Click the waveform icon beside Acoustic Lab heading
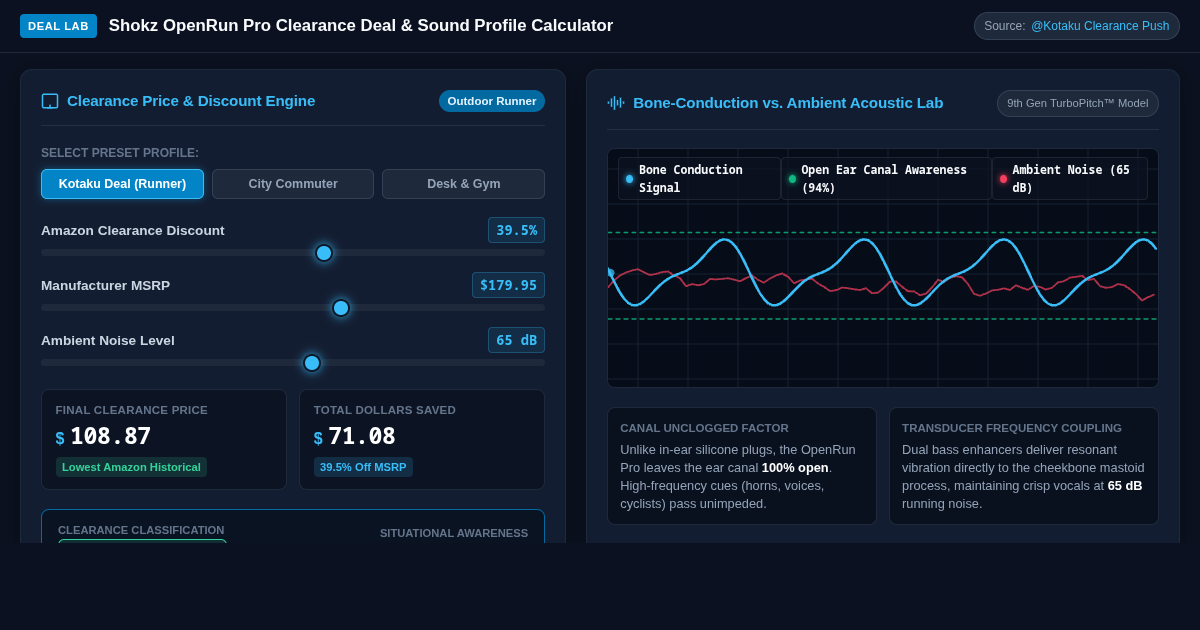 point(616,102)
